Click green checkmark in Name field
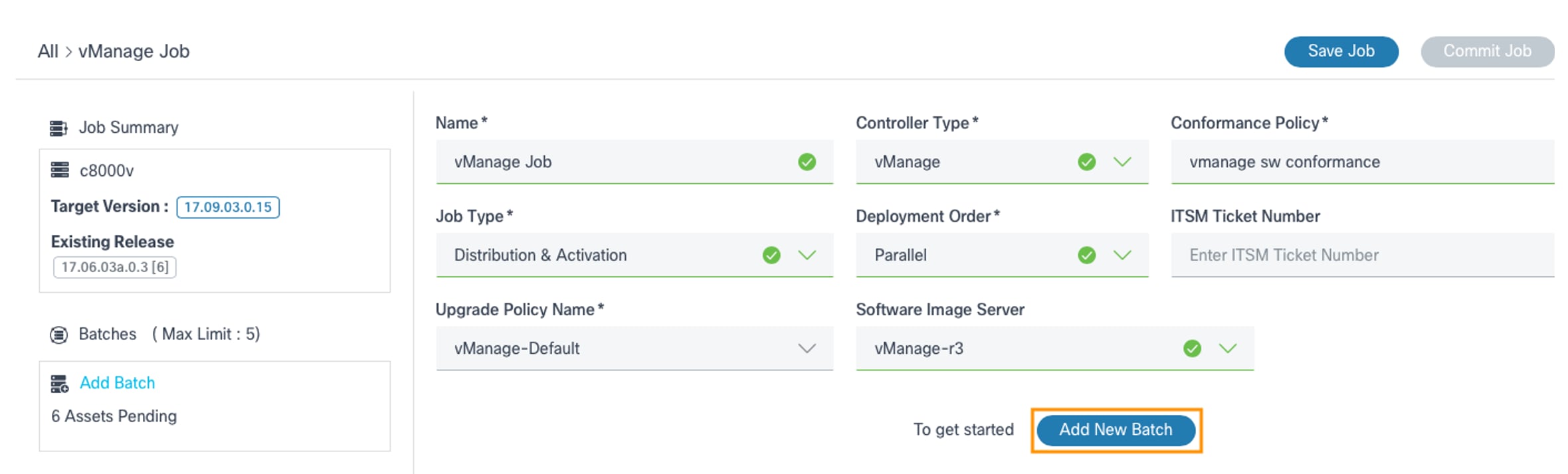The image size is (1568, 474). pos(807,162)
